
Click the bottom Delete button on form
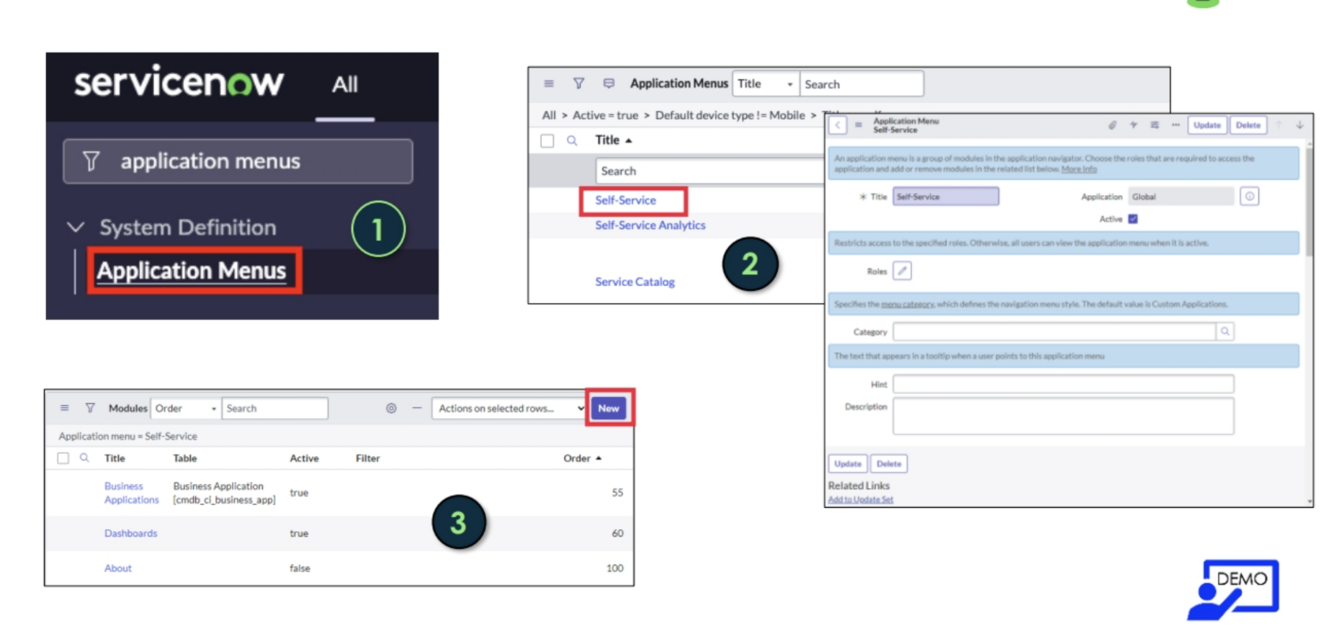coord(889,464)
